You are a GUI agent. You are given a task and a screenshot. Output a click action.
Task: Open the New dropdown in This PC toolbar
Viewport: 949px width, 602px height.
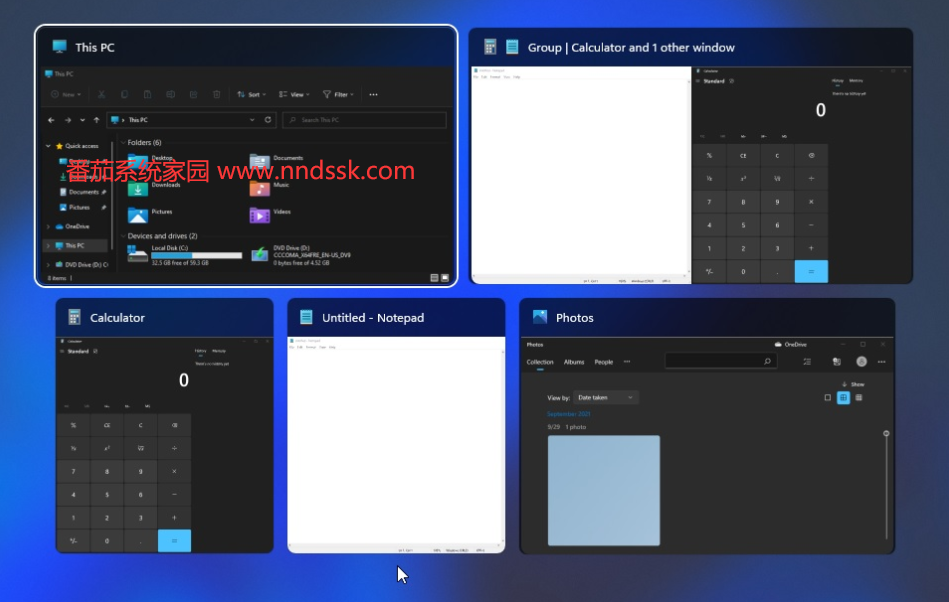click(x=67, y=94)
